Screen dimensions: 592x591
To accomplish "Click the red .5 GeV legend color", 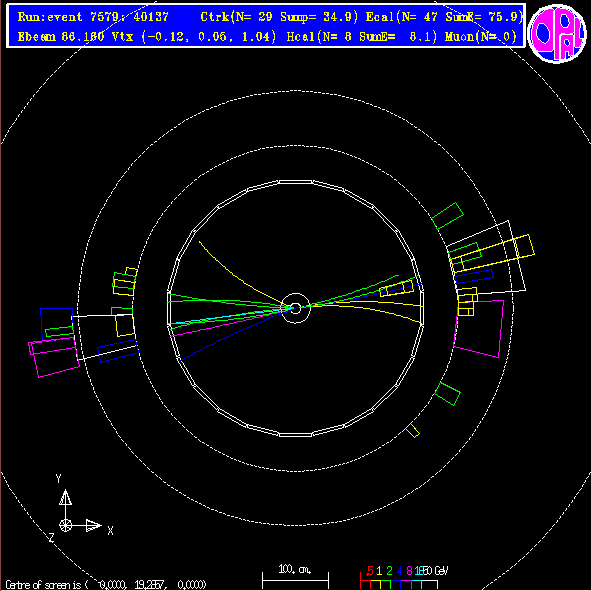I will 370,570.
